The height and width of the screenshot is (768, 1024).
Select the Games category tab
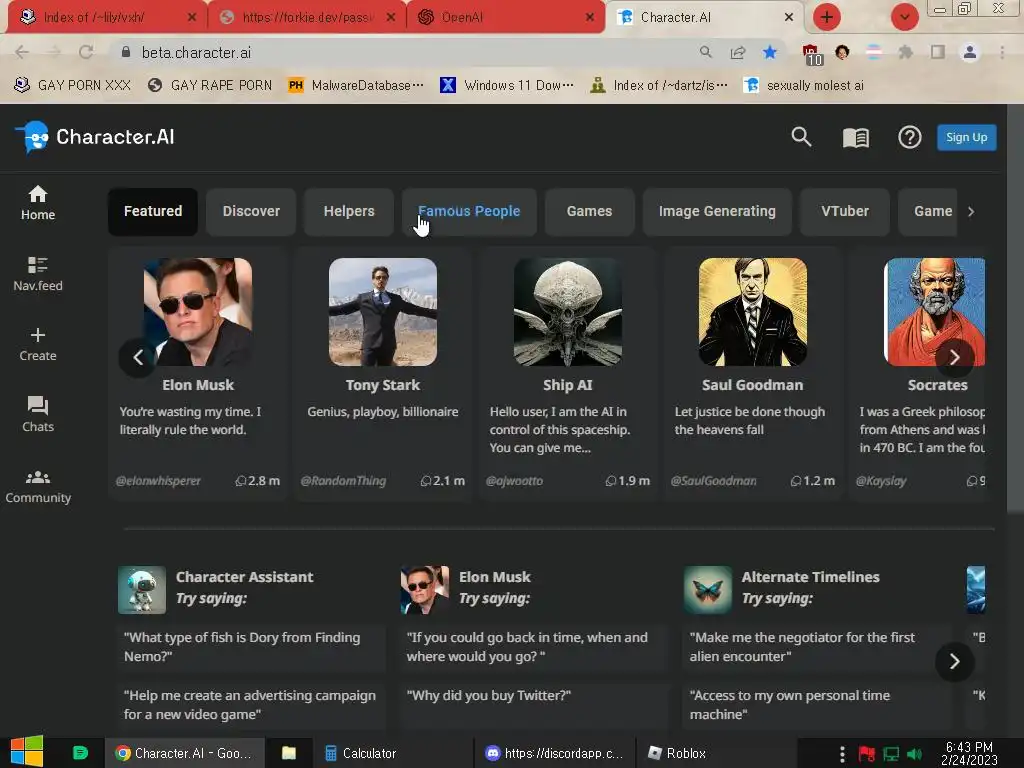click(x=589, y=212)
